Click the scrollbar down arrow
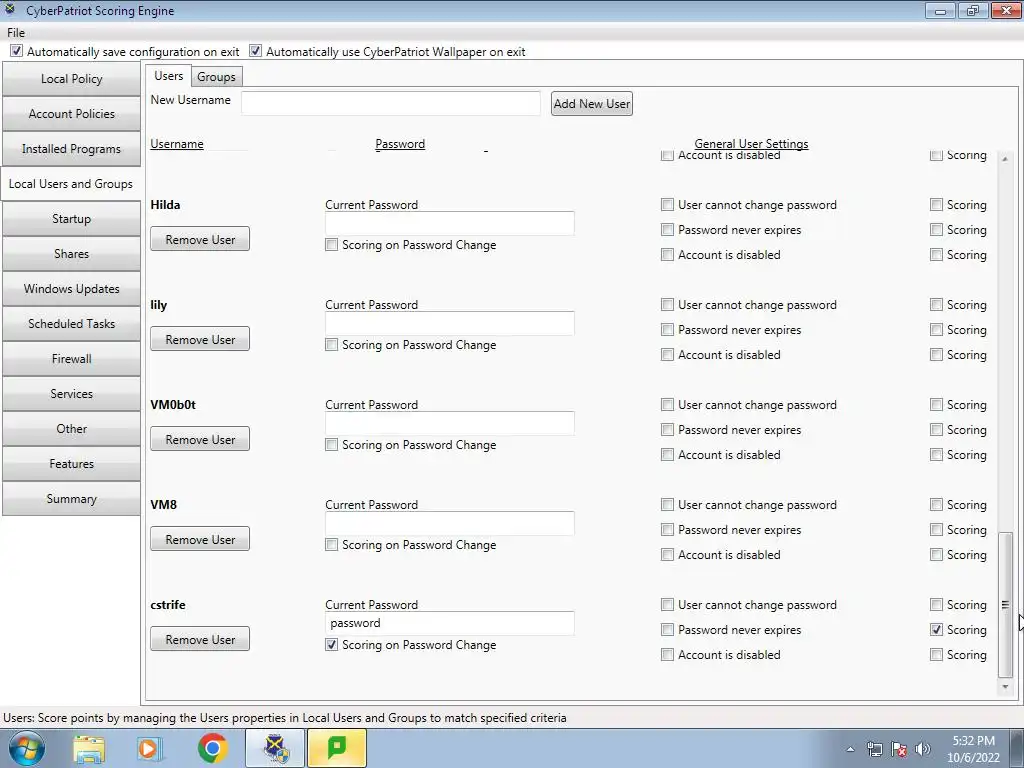The height and width of the screenshot is (768, 1024). point(1006,686)
